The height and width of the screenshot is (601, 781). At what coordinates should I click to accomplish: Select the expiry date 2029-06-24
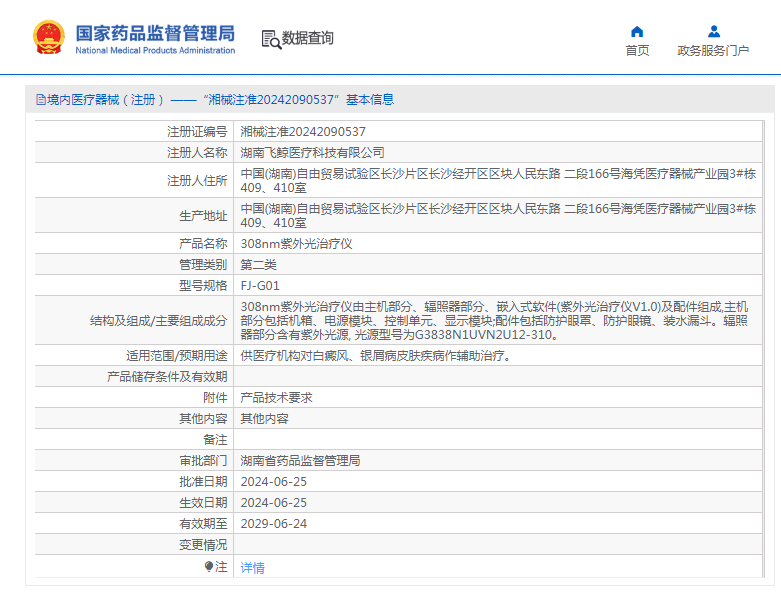273,523
